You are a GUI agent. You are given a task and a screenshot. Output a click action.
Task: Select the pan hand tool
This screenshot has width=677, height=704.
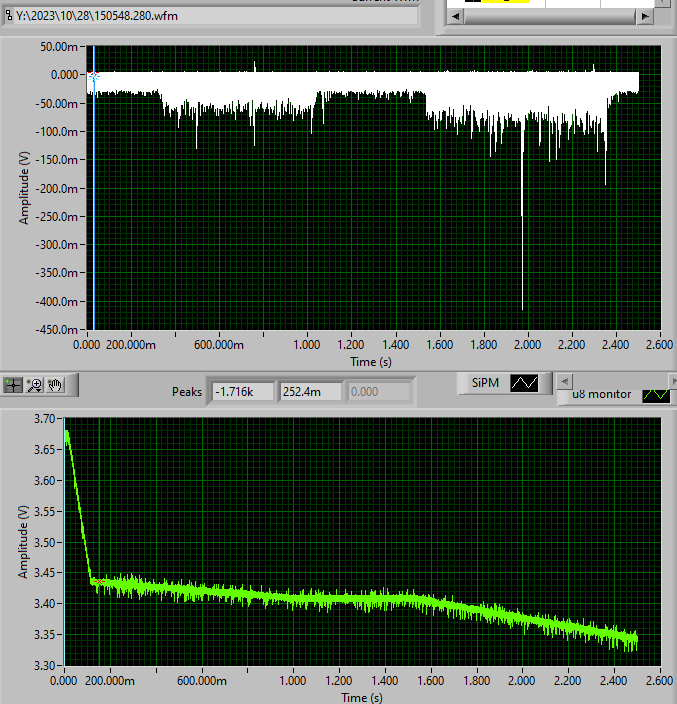[56, 385]
